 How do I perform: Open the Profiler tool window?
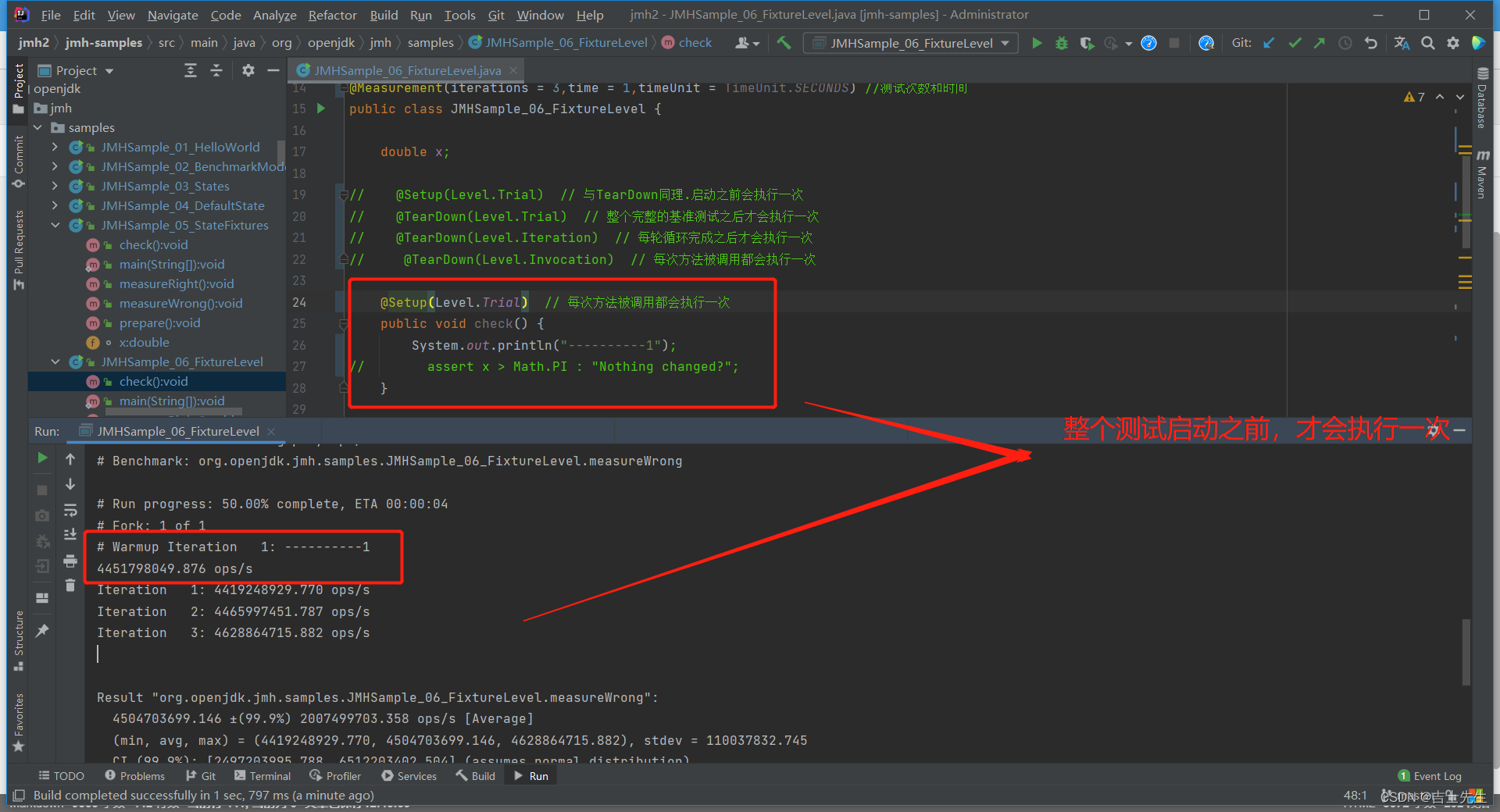point(335,776)
